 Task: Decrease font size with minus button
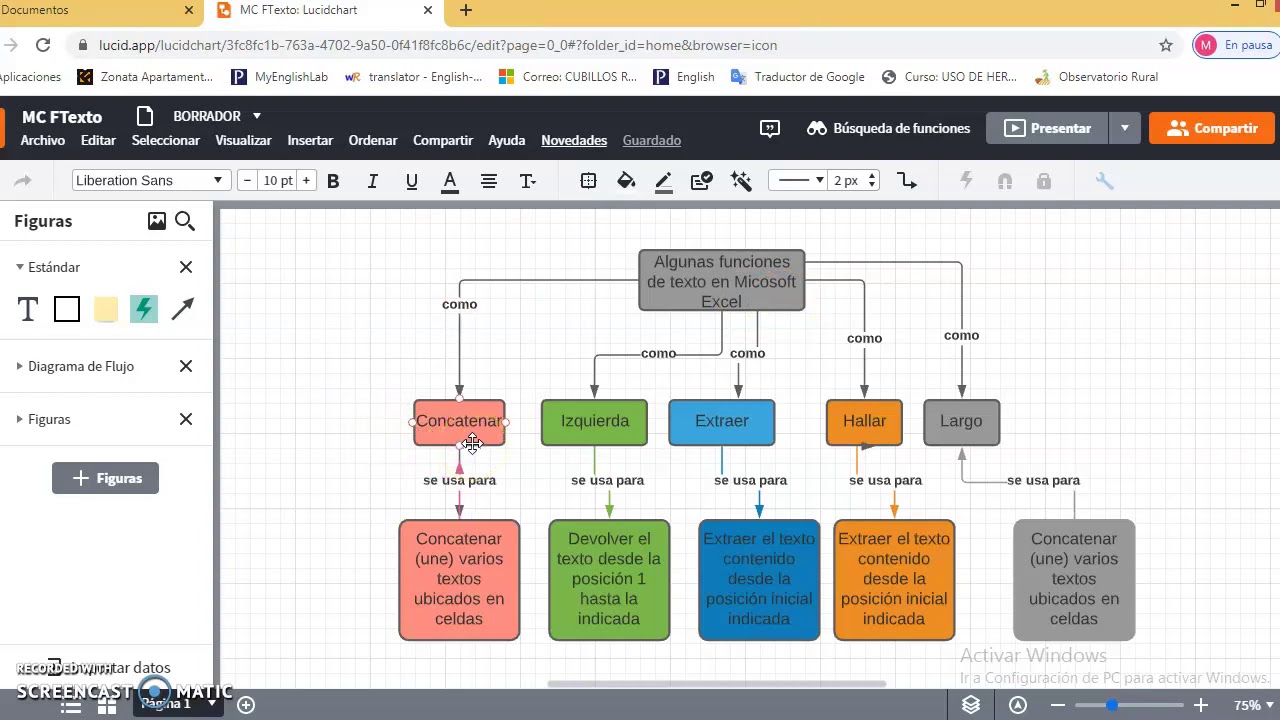(247, 180)
